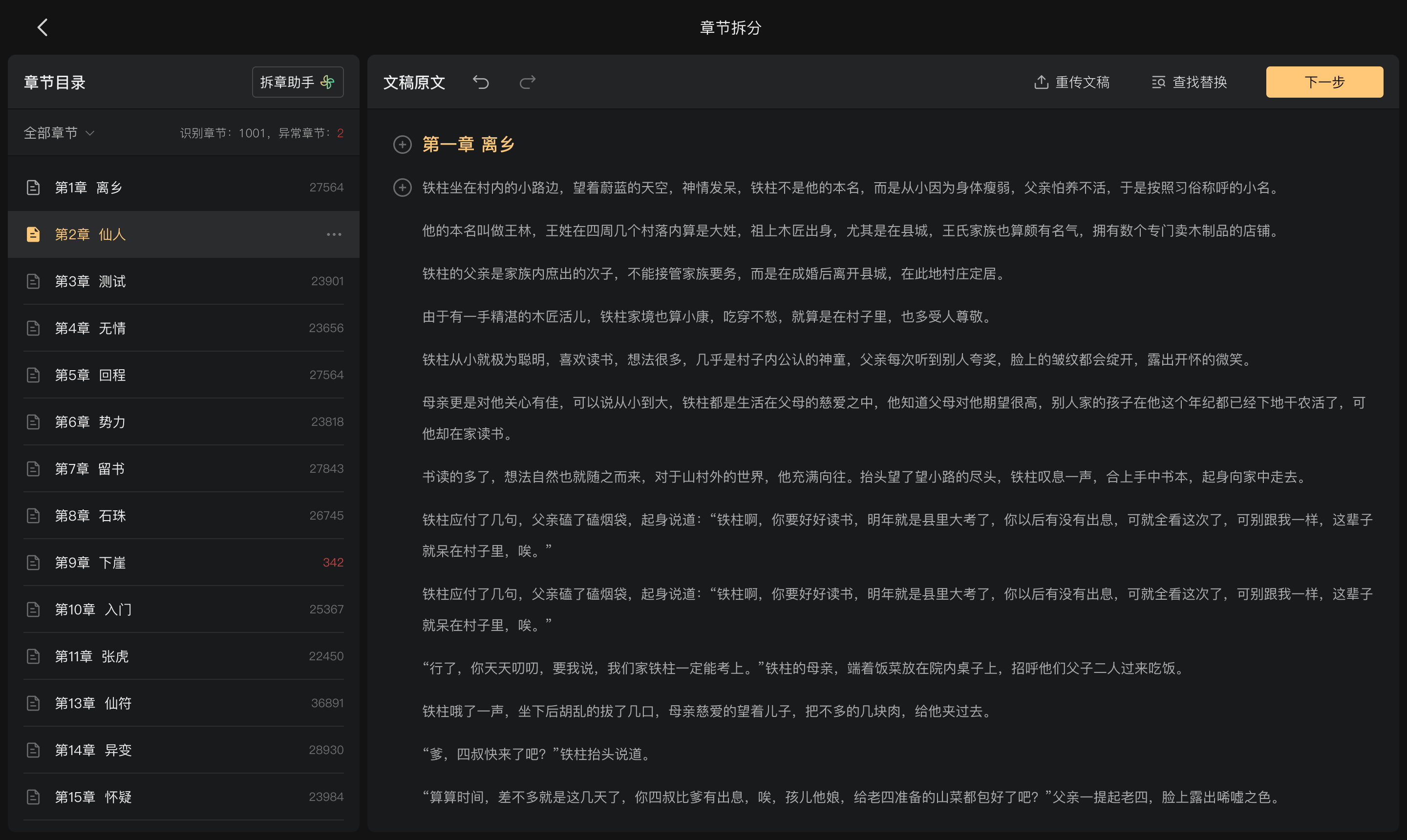Expand the 全部章节 filter dropdown
1407x840 pixels.
click(59, 133)
